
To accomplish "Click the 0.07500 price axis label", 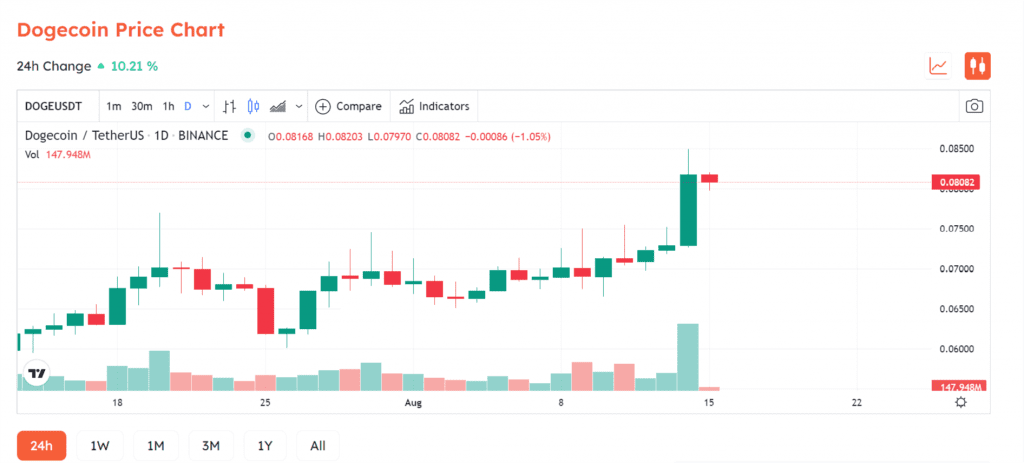I will pyautogui.click(x=957, y=229).
